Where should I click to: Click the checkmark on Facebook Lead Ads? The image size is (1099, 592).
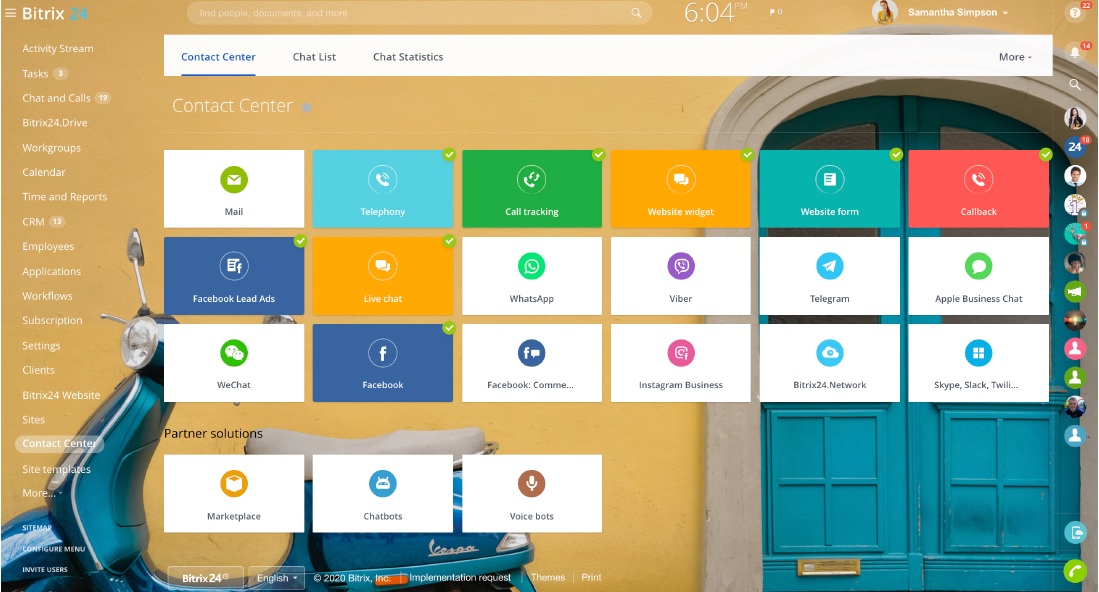tap(301, 241)
